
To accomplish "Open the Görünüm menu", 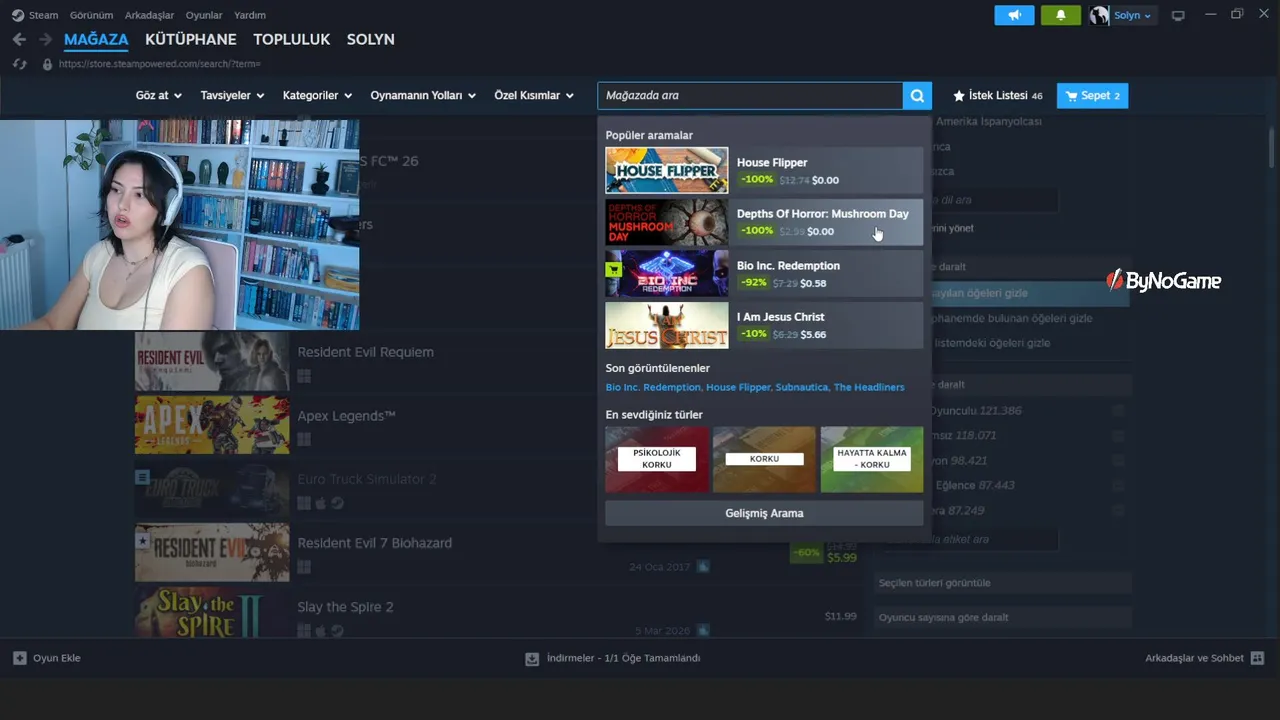I will coord(91,15).
